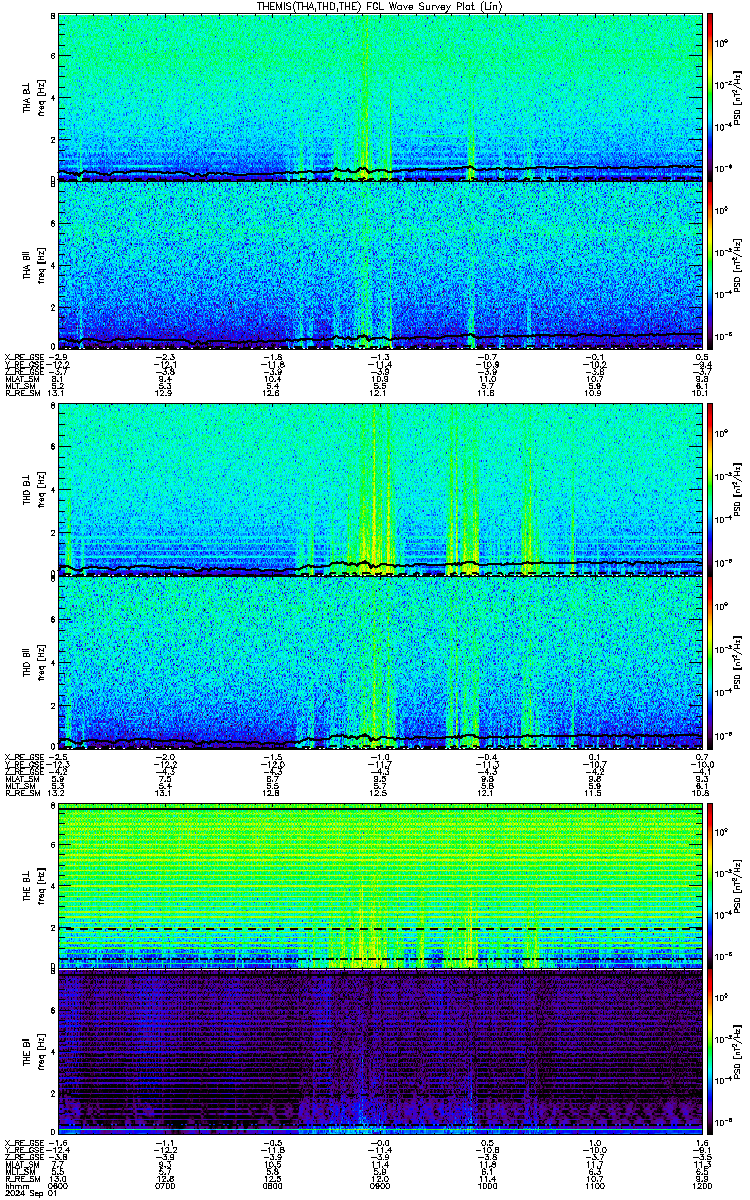Screen dimensions: 750x1200
Task: Click the 1100 time tick label
Action: pyautogui.click(x=594, y=1185)
